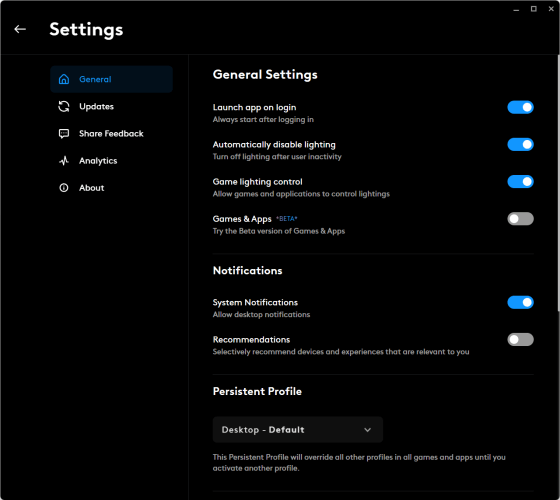Click the Updates refresh icon
Image resolution: width=560 pixels, height=500 pixels.
64,106
